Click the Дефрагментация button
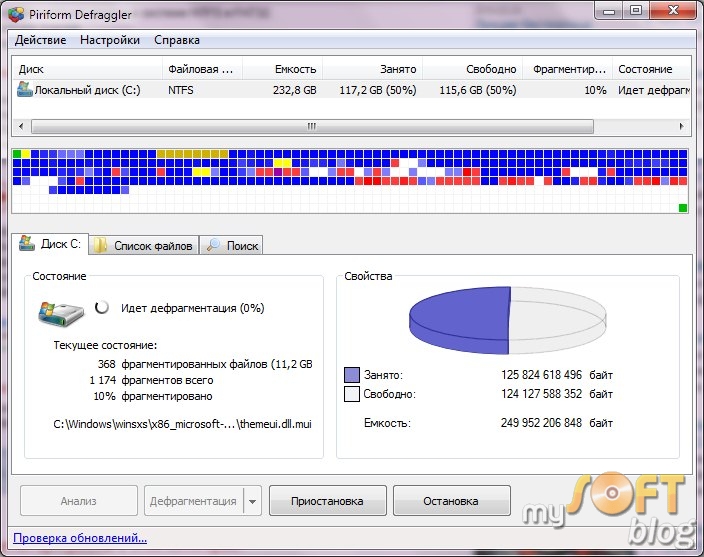 [193, 500]
